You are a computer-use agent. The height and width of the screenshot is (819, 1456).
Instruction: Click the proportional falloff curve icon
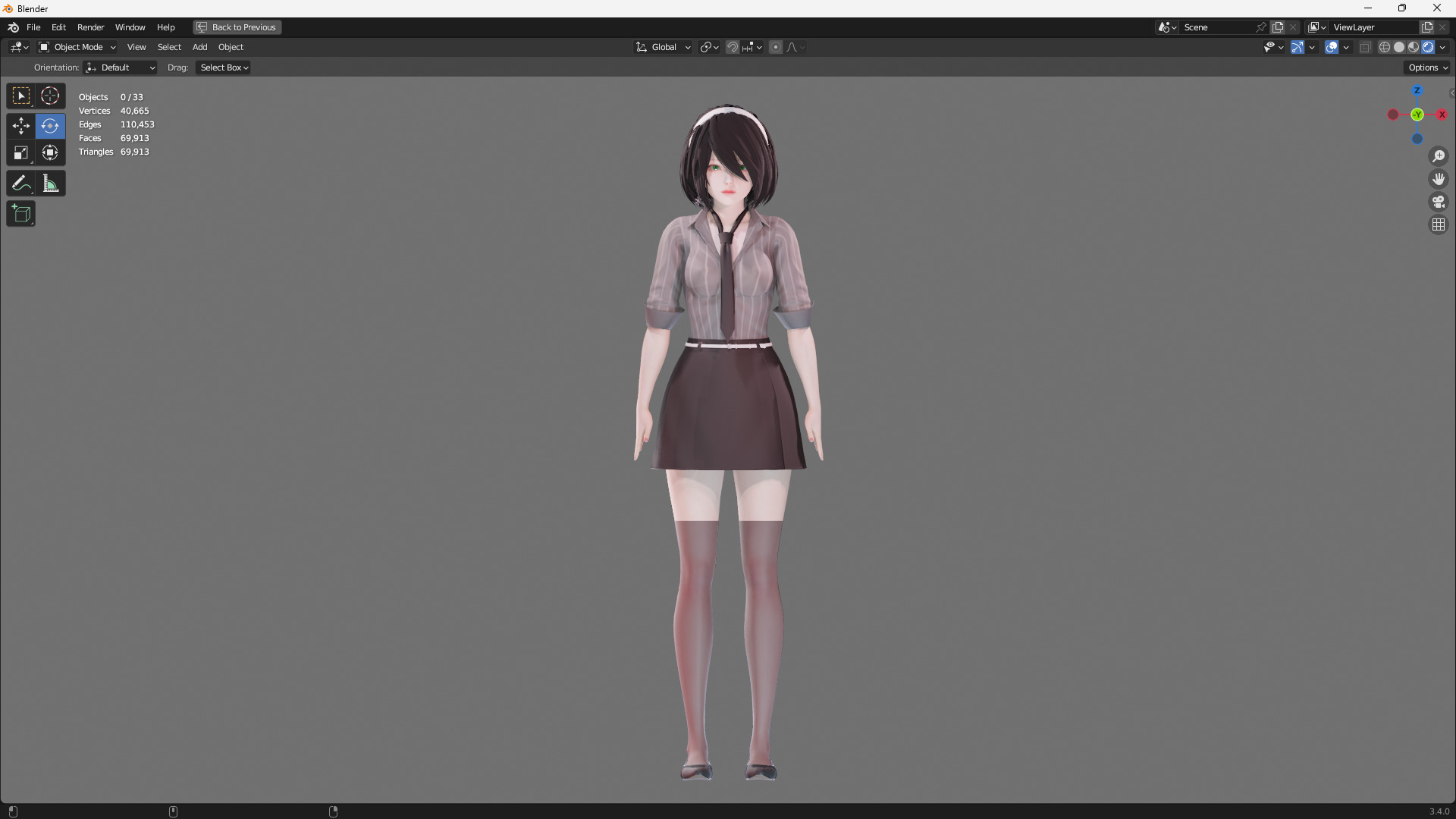pyautogui.click(x=796, y=47)
